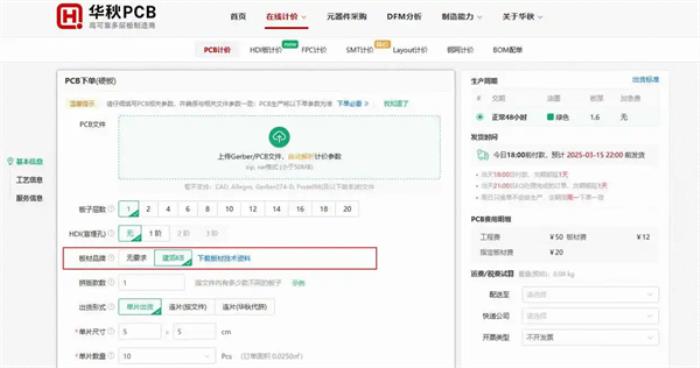The image size is (700, 368).
Task: Click the 下载板材技术资料 link
Action: tap(224, 258)
